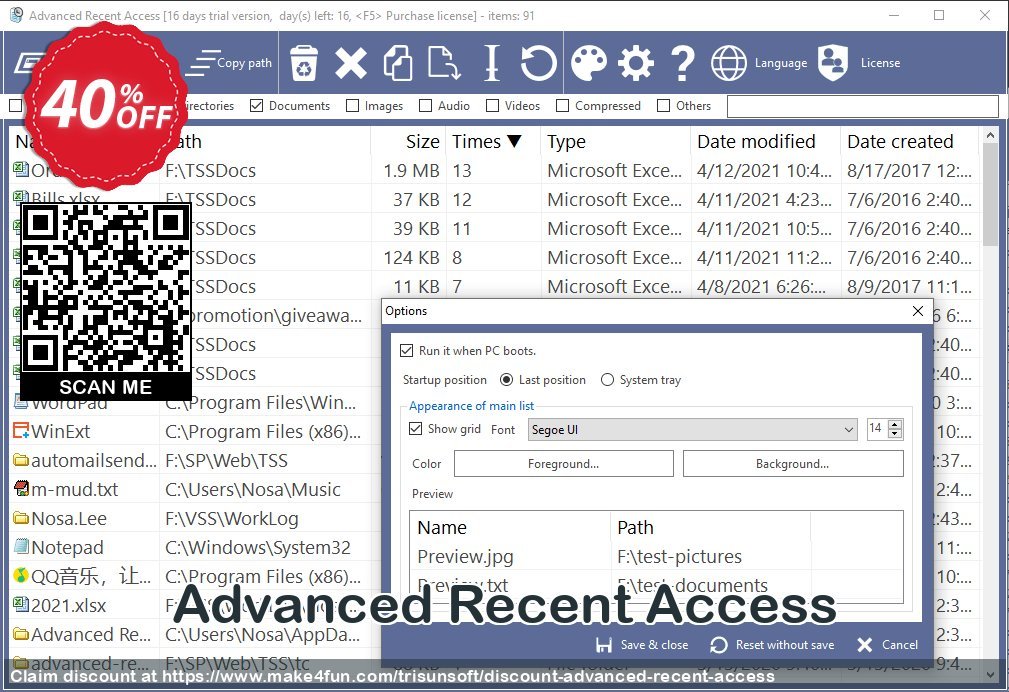This screenshot has width=1009, height=692.
Task: Click Save & close button
Action: 642,645
